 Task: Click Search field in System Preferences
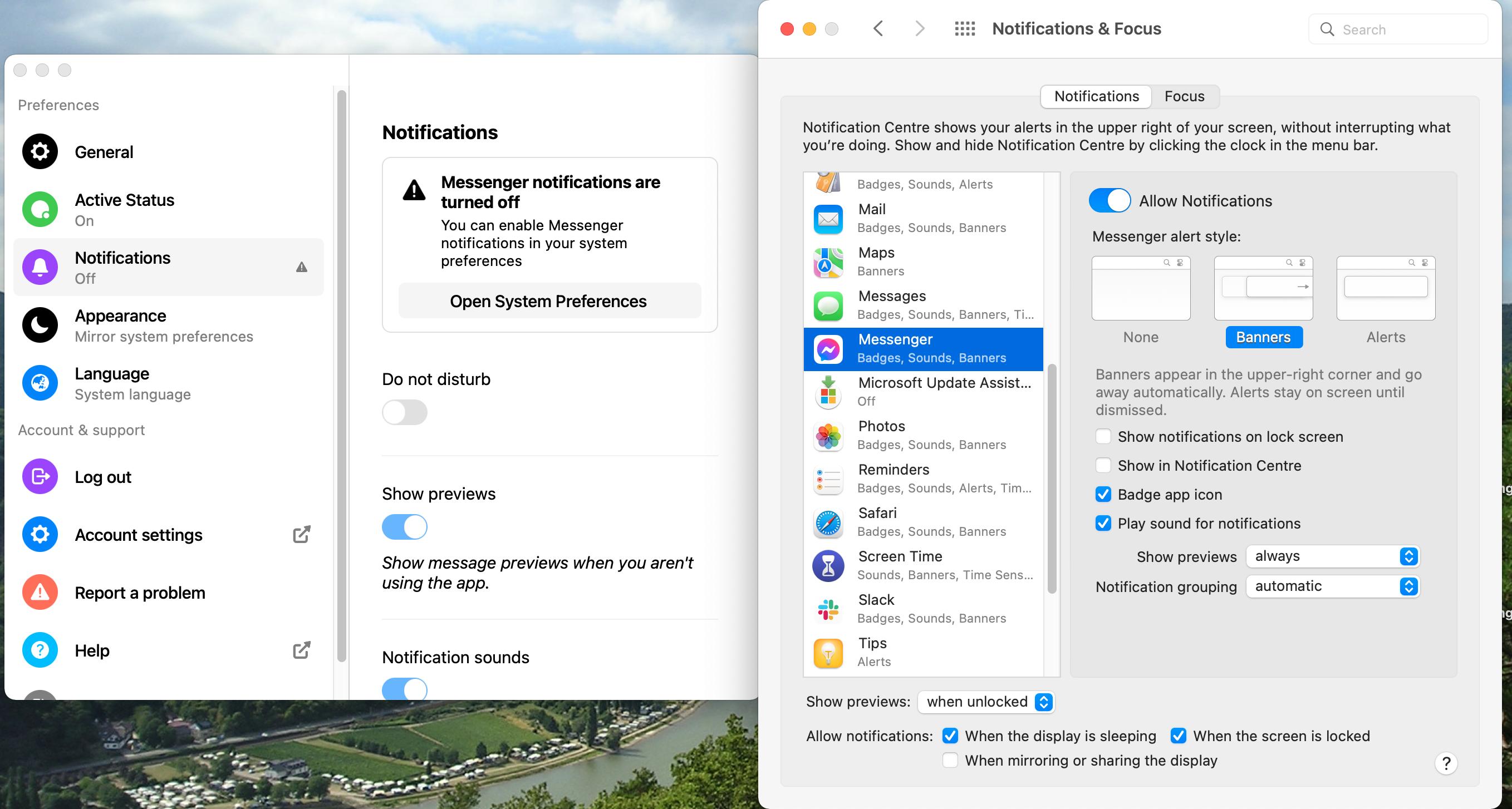[x=1397, y=29]
